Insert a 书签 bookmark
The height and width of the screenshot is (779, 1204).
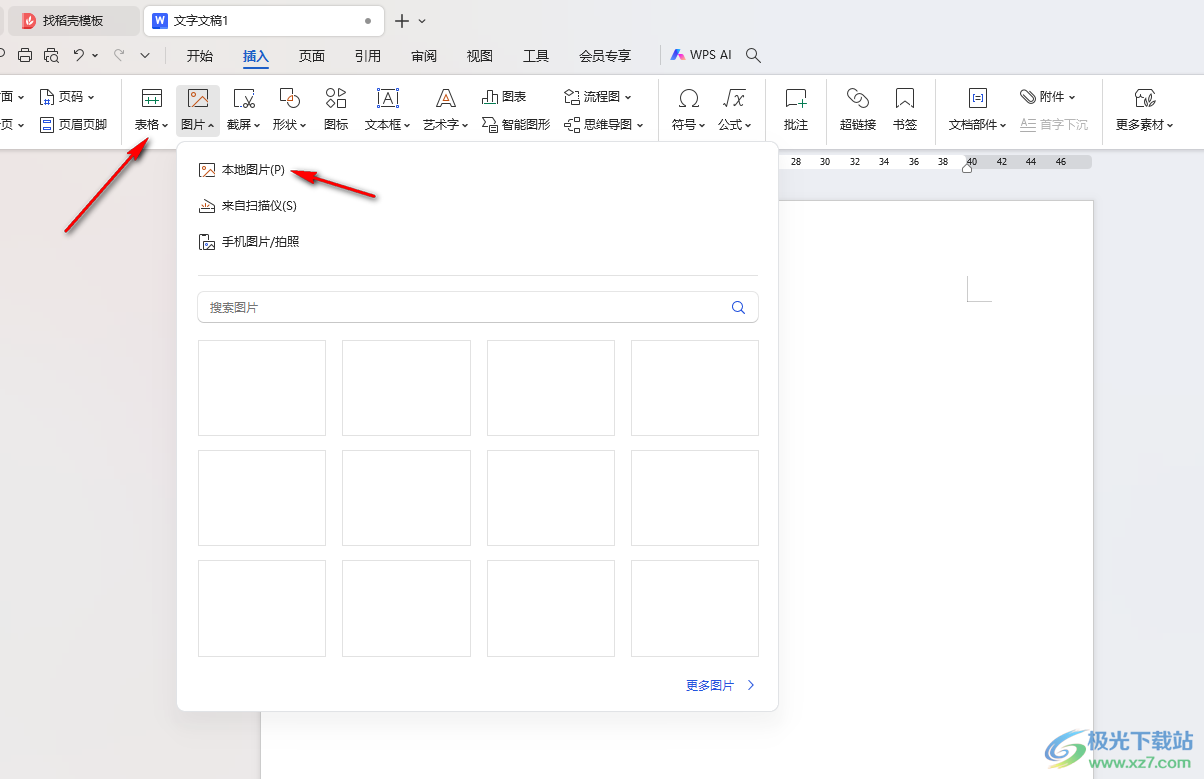point(905,110)
